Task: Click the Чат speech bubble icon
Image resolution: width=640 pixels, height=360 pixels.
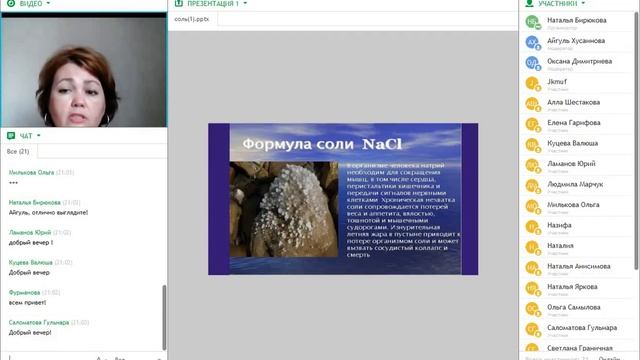Action: [11, 136]
